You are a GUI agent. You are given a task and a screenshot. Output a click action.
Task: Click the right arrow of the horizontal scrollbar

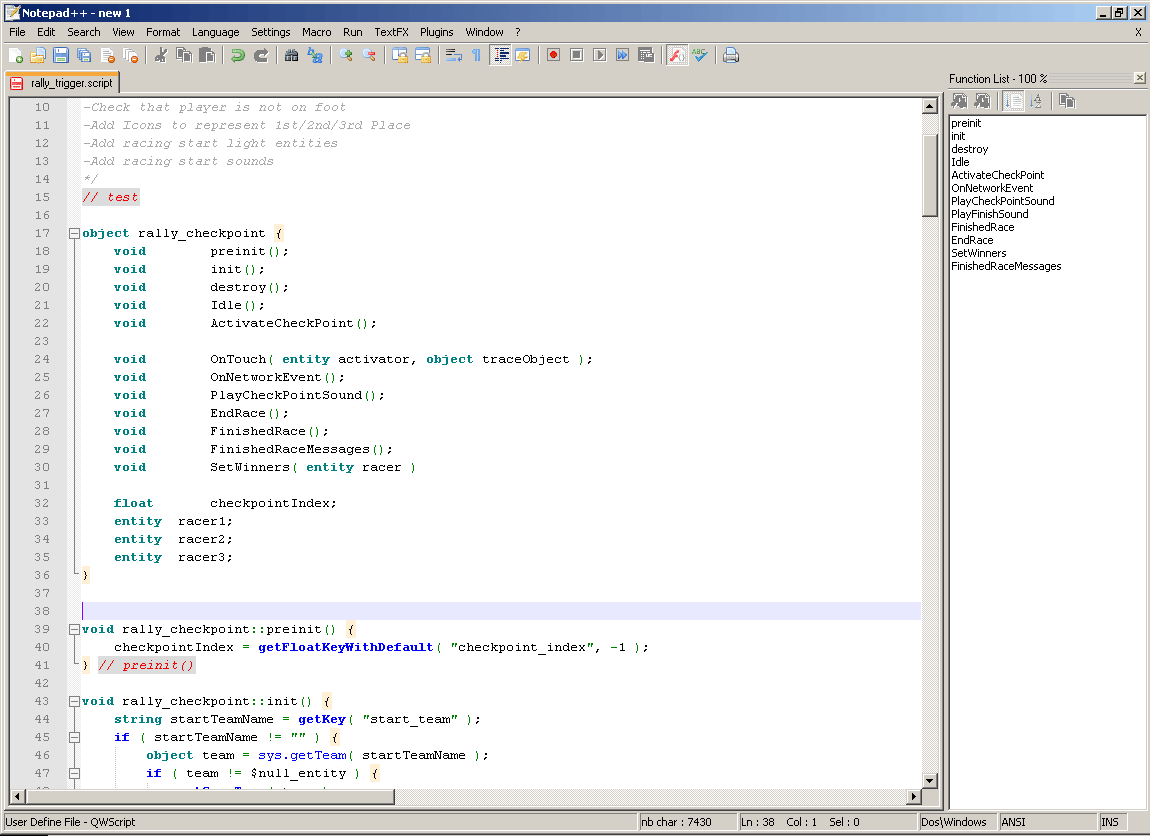[x=913, y=796]
